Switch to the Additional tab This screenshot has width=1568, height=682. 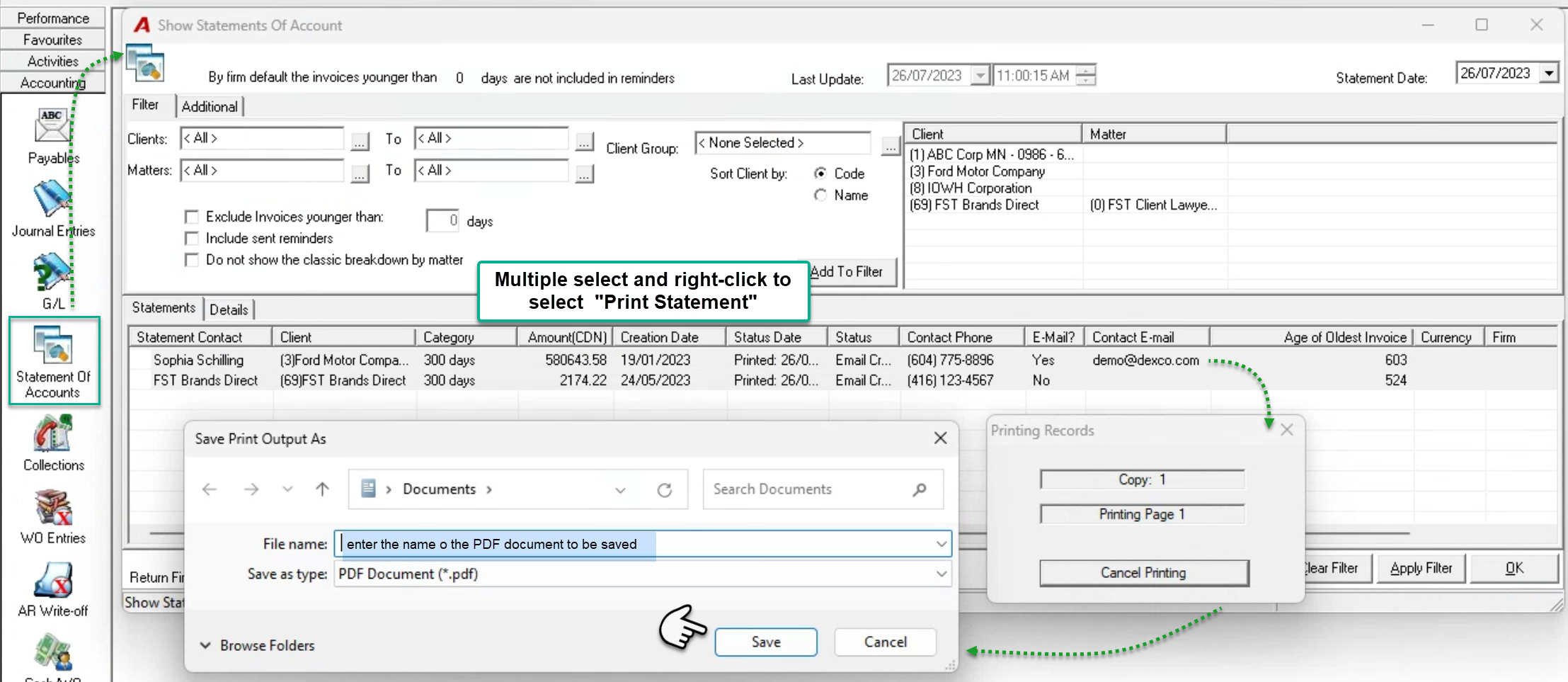click(210, 107)
